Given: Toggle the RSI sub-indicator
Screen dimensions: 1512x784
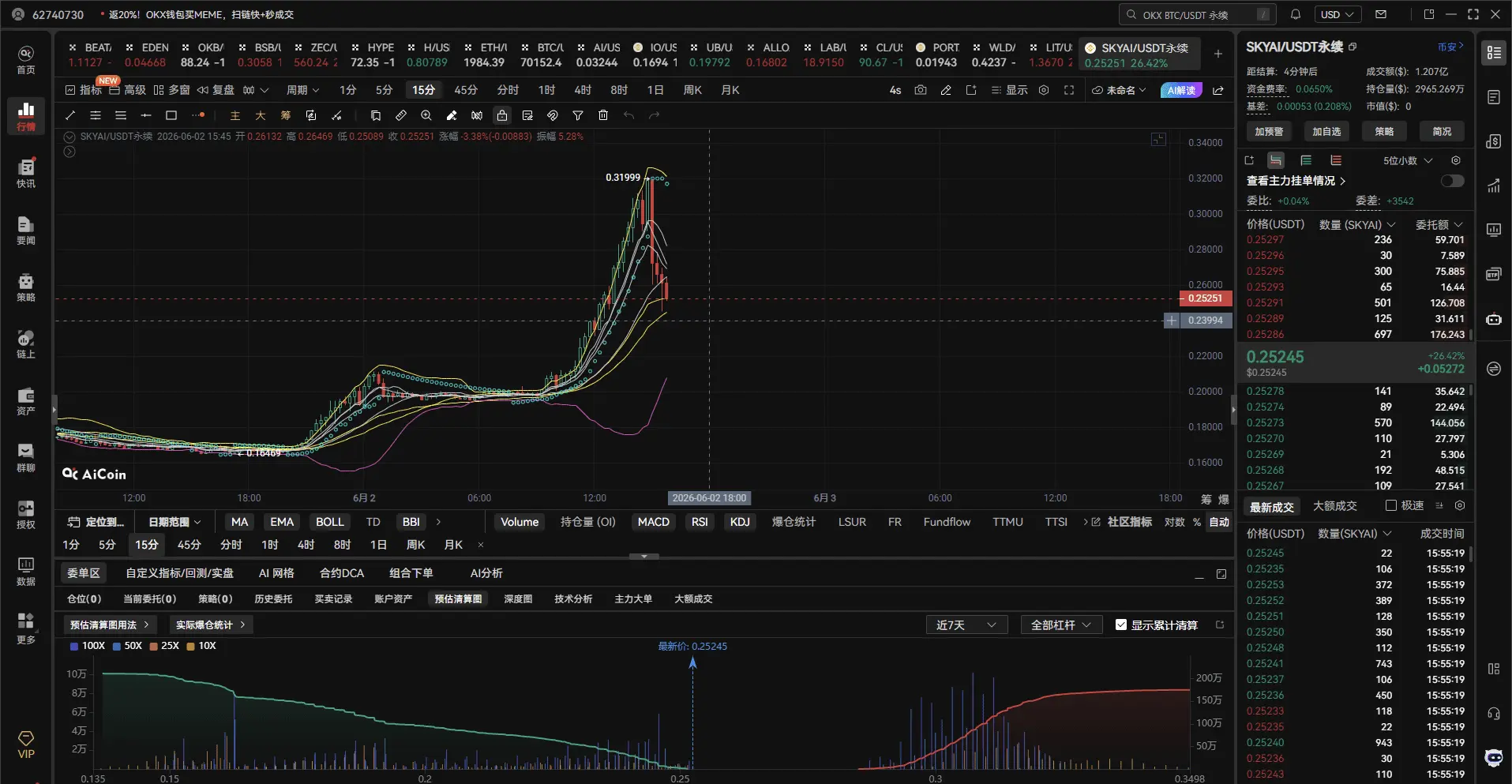Looking at the screenshot, I should pos(700,522).
